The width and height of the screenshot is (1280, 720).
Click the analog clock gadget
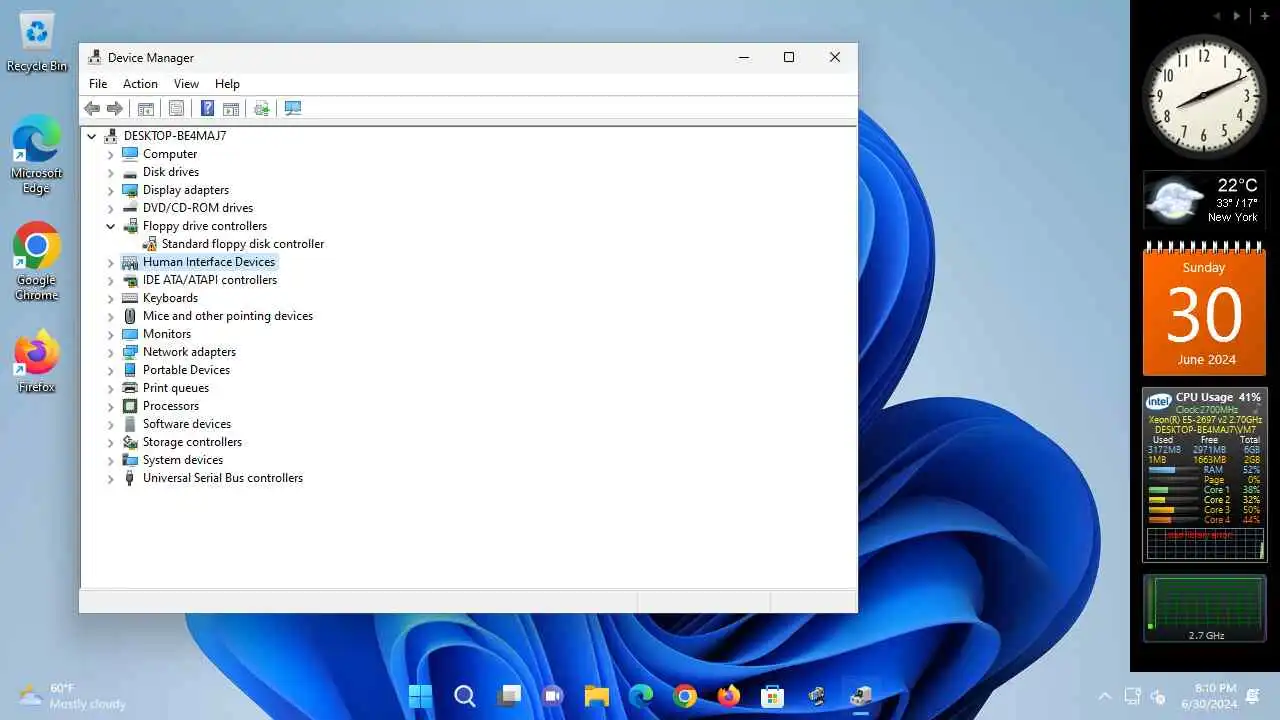pos(1204,97)
